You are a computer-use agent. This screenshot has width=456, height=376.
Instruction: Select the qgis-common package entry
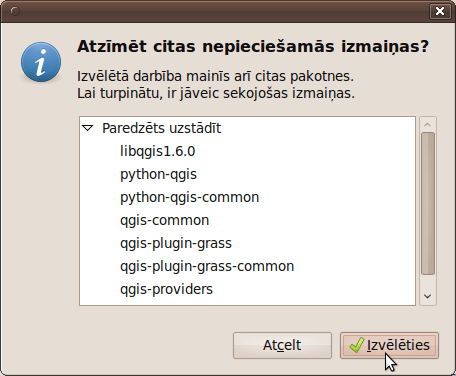tap(247, 220)
